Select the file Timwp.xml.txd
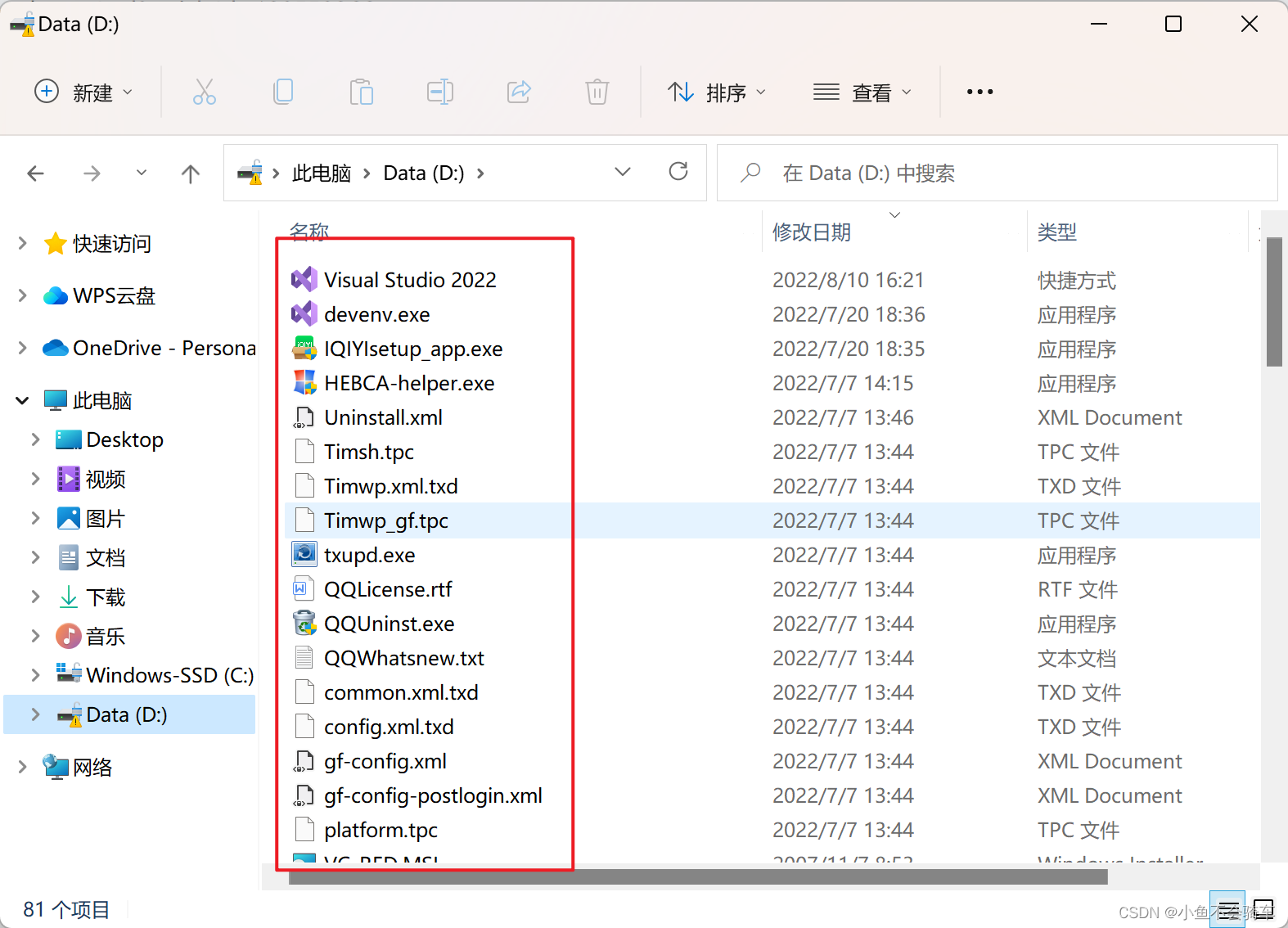 point(391,486)
